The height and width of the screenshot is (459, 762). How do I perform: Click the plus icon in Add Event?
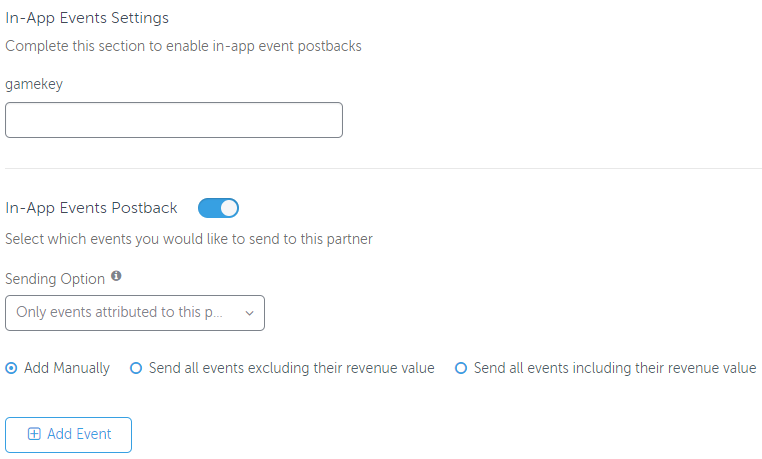34,434
